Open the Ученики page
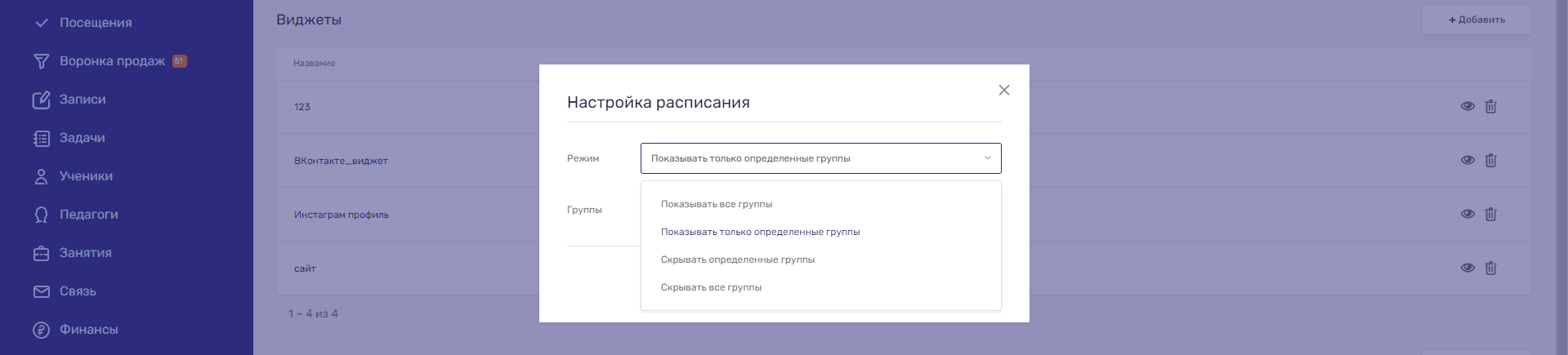The width and height of the screenshot is (1568, 355). [86, 176]
